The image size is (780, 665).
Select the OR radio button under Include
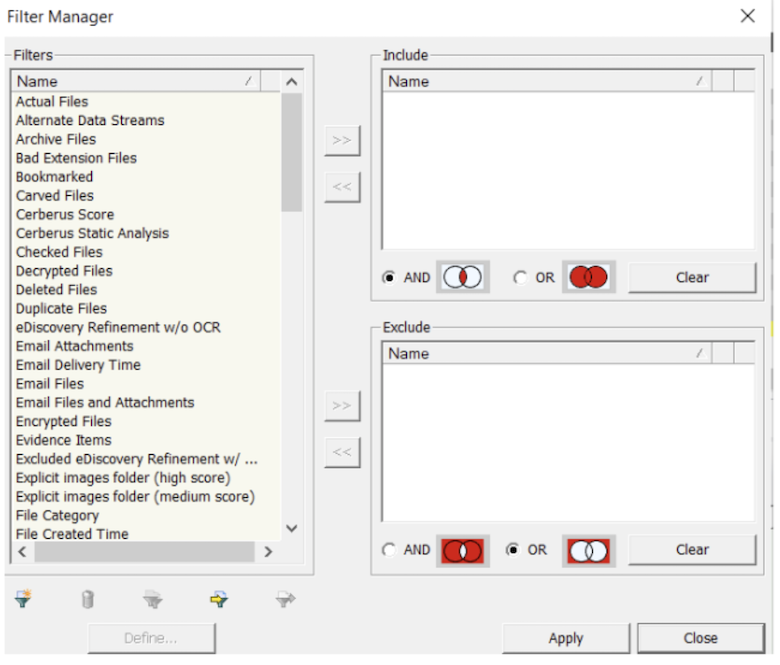(519, 278)
